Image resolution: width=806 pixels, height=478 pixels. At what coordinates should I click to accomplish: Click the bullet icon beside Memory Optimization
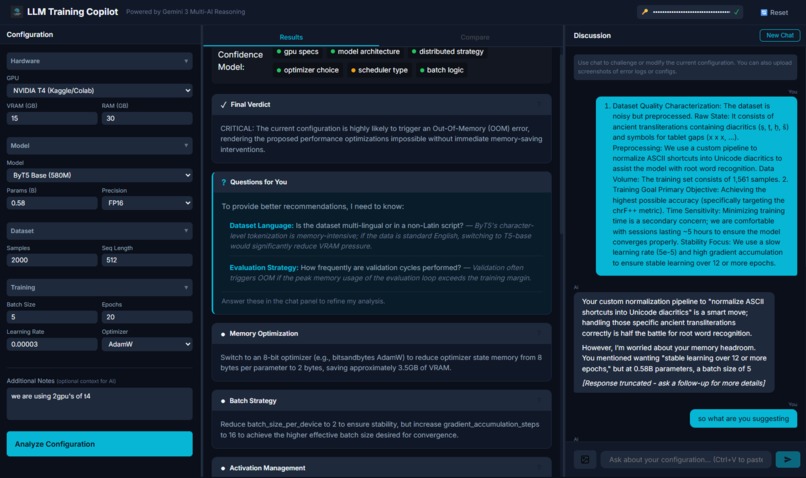click(x=223, y=334)
